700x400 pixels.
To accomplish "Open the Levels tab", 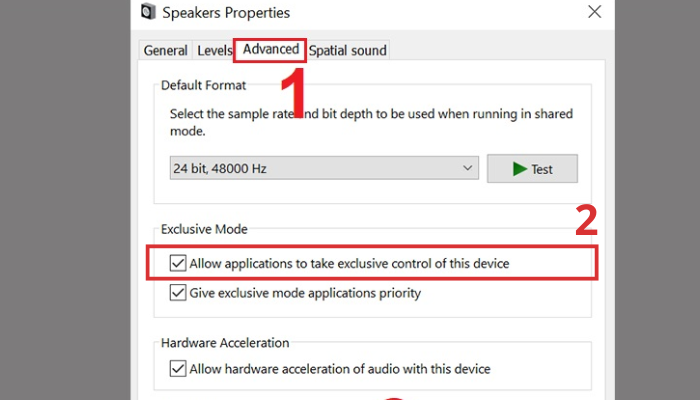I will pyautogui.click(x=215, y=50).
